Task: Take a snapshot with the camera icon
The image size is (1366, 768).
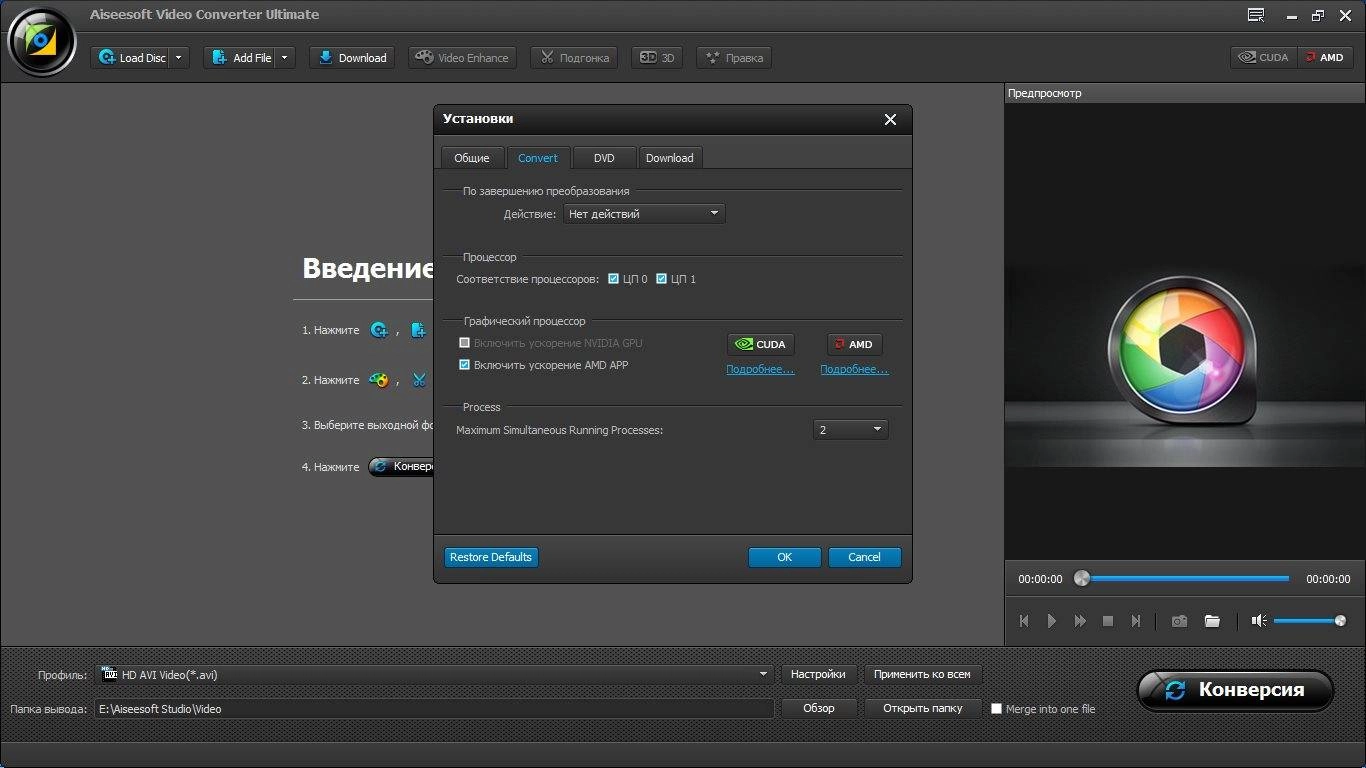Action: click(x=1180, y=621)
